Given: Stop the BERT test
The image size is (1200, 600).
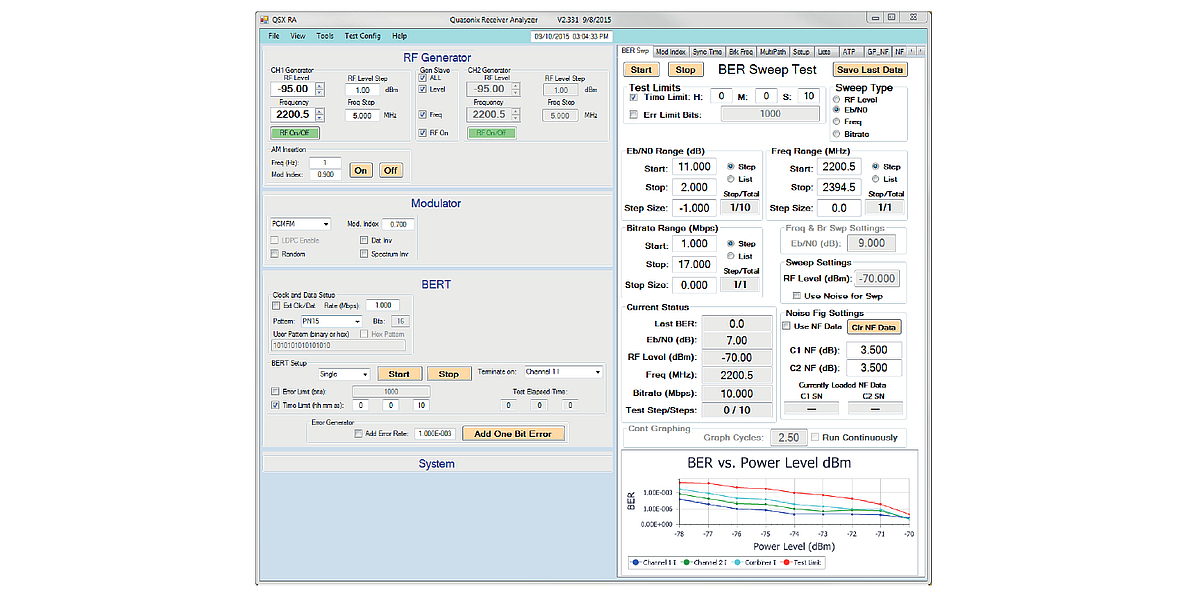Looking at the screenshot, I should (449, 374).
